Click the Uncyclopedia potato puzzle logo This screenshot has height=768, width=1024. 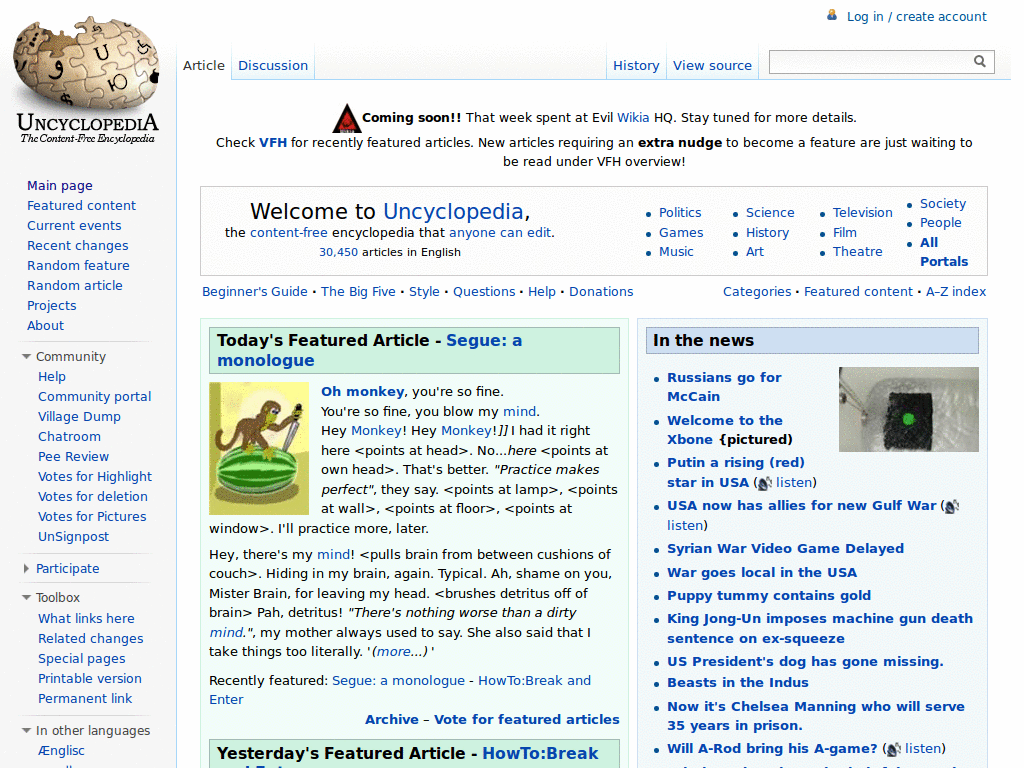pyautogui.click(x=87, y=80)
